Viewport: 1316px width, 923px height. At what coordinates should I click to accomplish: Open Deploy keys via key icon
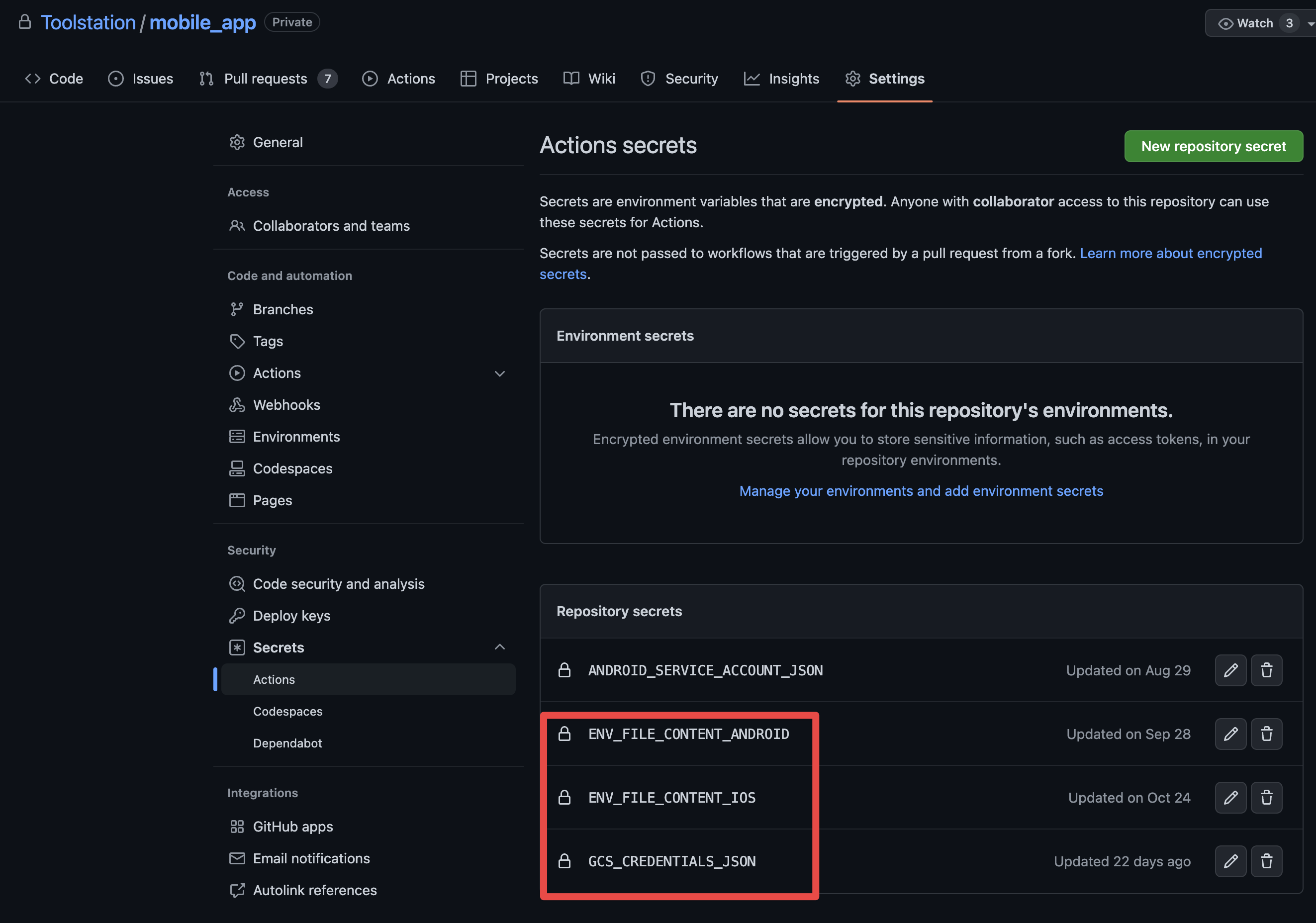click(237, 615)
